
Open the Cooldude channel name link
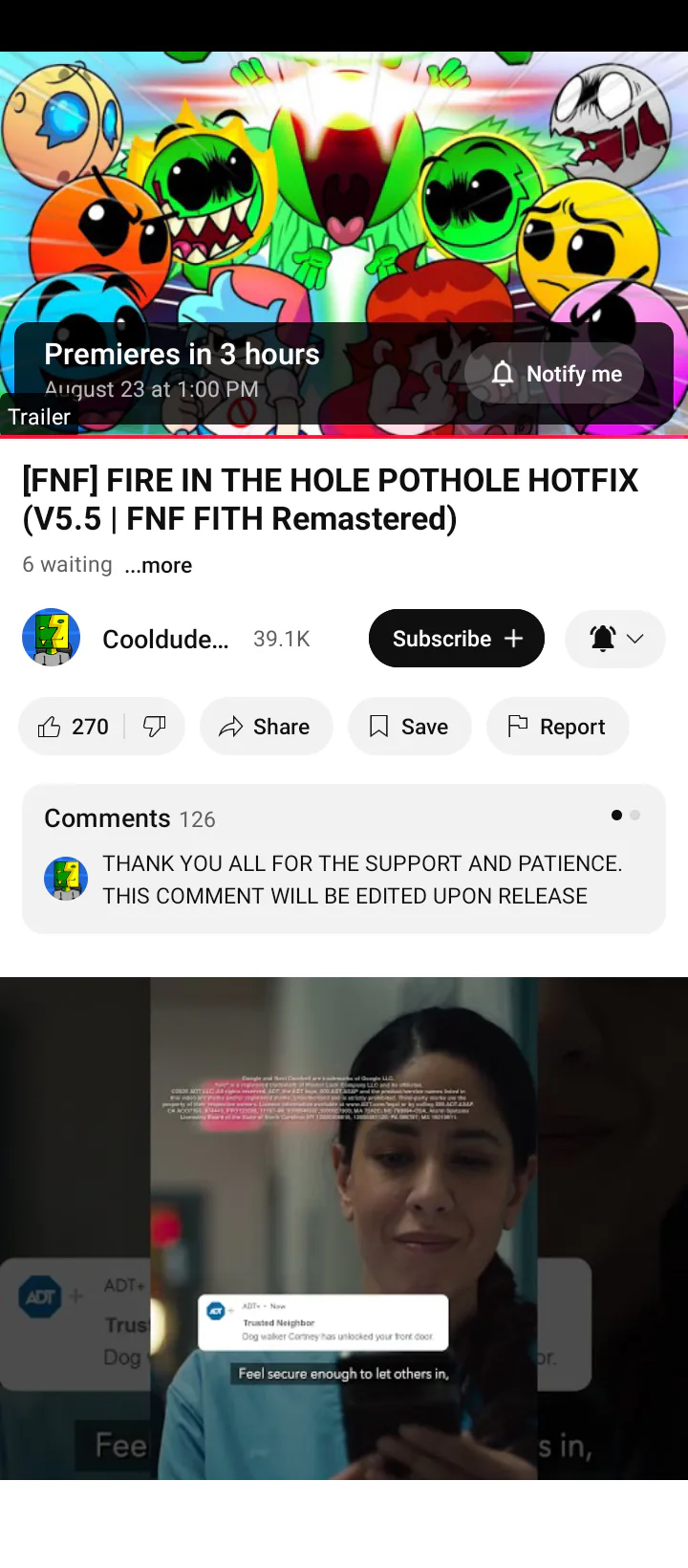point(165,639)
